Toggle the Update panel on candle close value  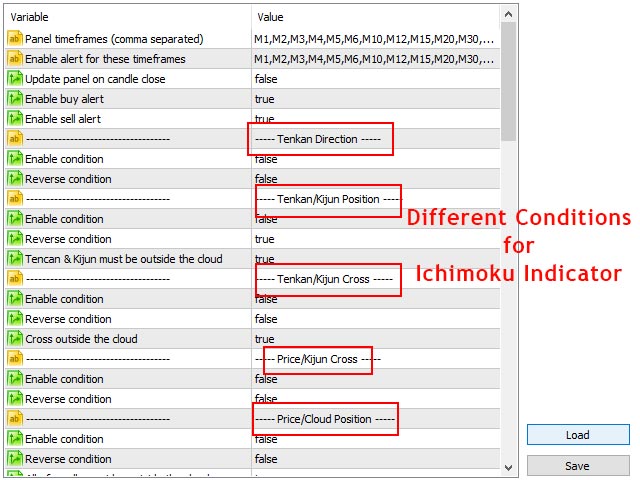click(266, 79)
